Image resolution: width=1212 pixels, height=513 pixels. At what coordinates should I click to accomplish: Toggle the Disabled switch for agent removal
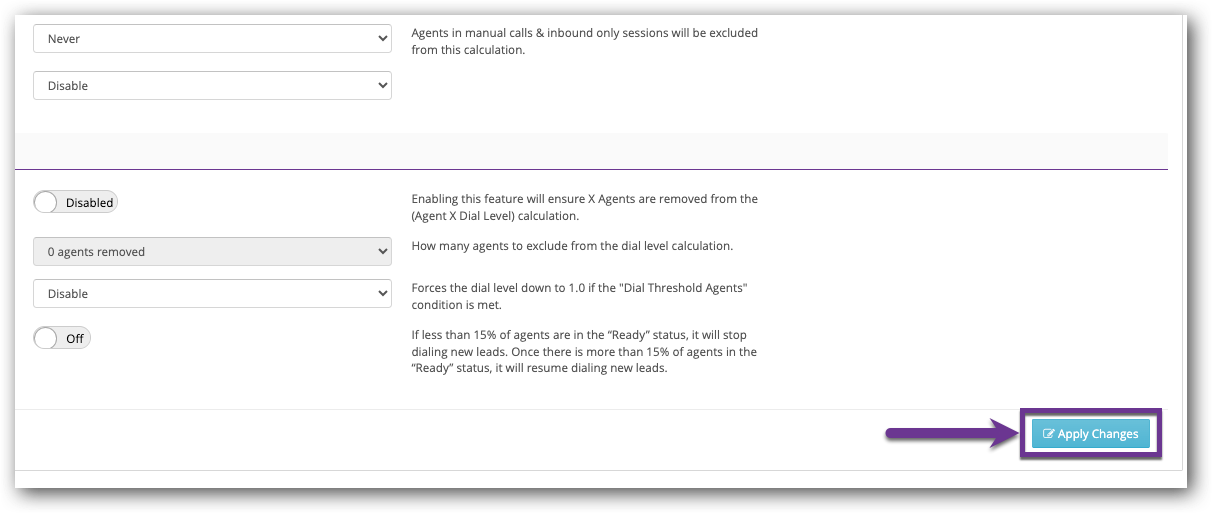[x=75, y=202]
